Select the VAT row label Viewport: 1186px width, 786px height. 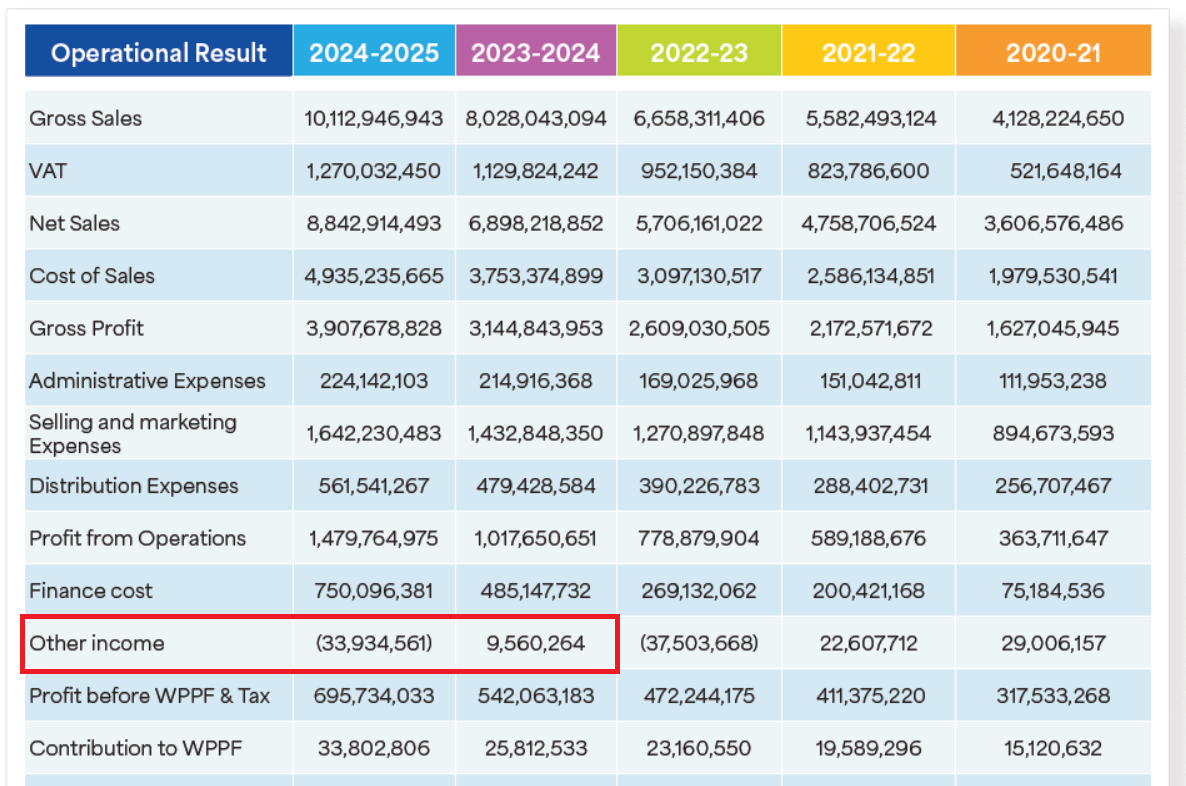[x=48, y=171]
